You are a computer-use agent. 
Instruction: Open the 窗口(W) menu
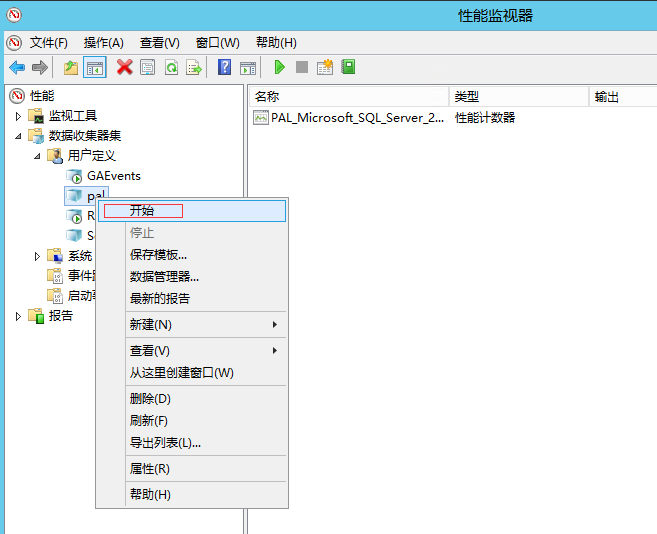coord(218,42)
